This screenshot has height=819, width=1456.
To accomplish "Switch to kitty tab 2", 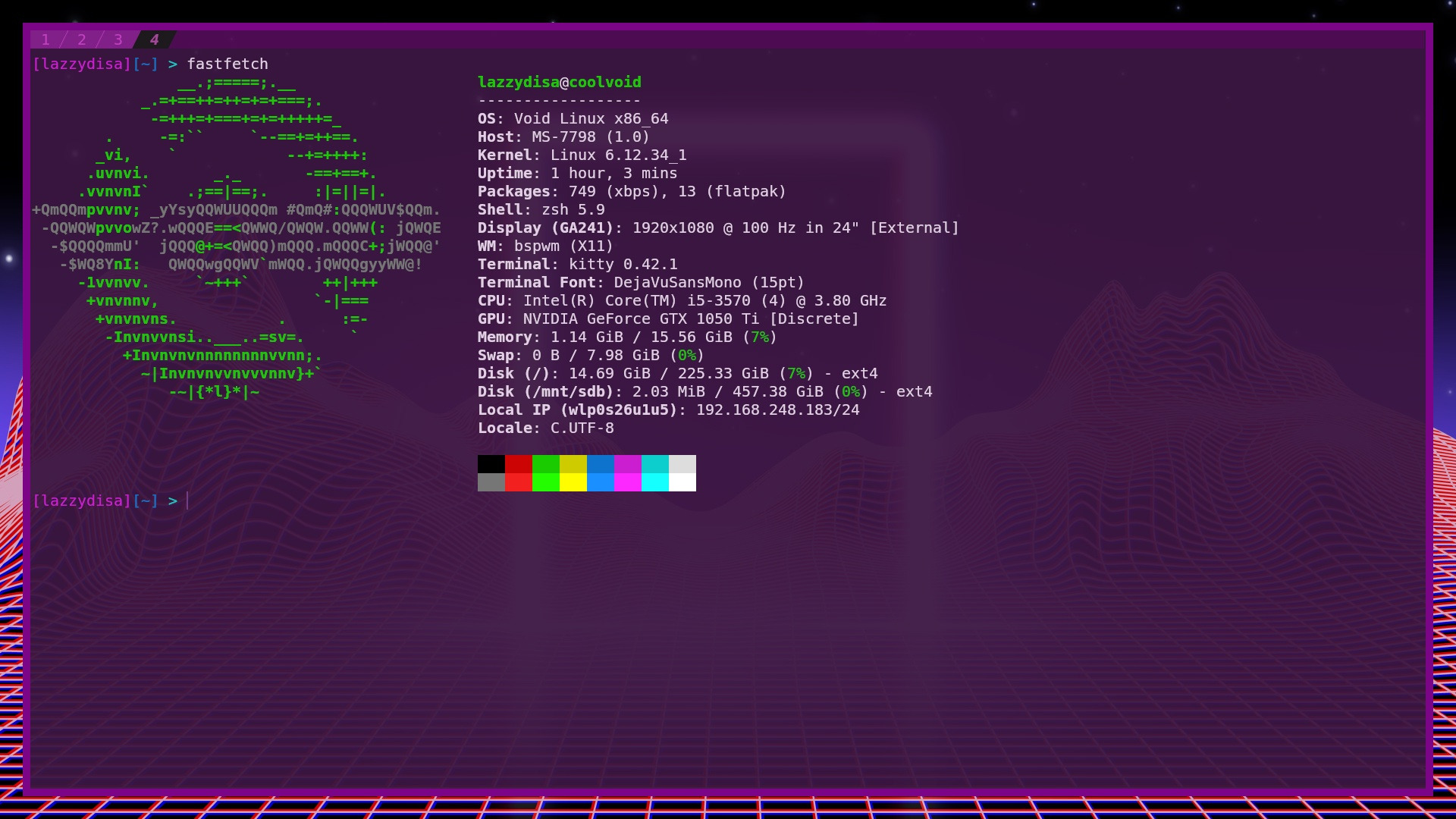I will [82, 39].
